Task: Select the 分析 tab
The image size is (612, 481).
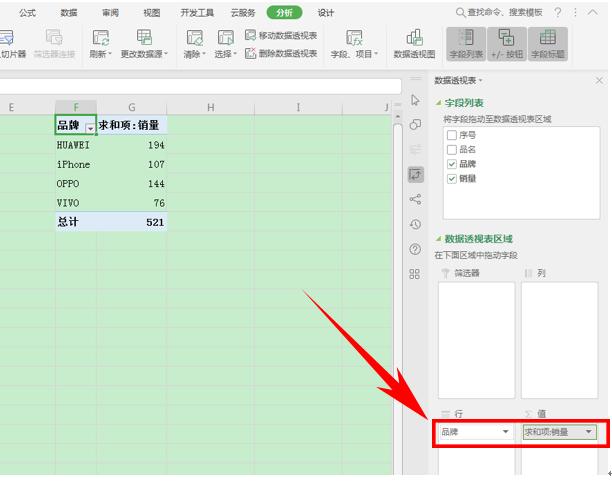Action: (x=285, y=12)
